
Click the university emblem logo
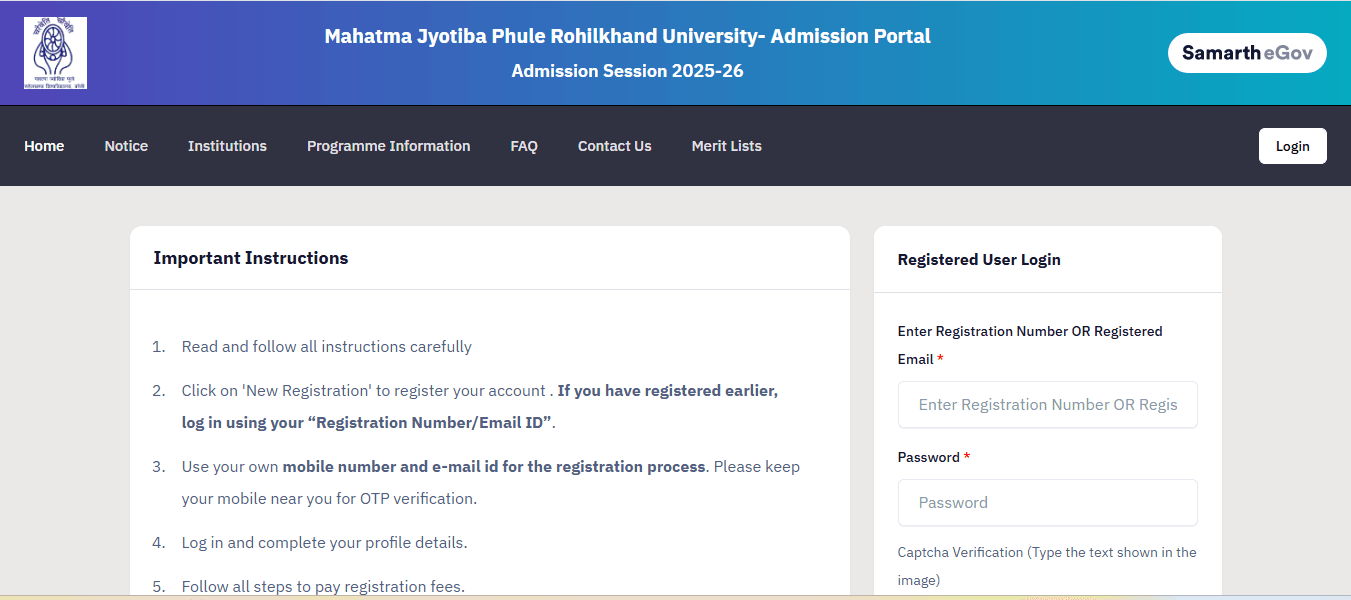coord(55,53)
